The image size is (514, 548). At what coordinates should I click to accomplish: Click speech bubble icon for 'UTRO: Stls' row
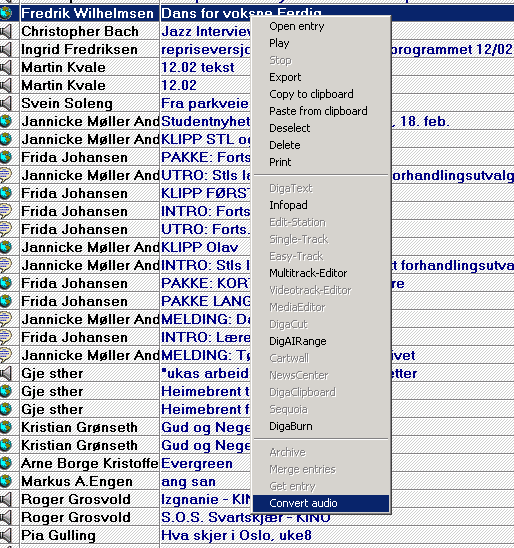[6, 175]
